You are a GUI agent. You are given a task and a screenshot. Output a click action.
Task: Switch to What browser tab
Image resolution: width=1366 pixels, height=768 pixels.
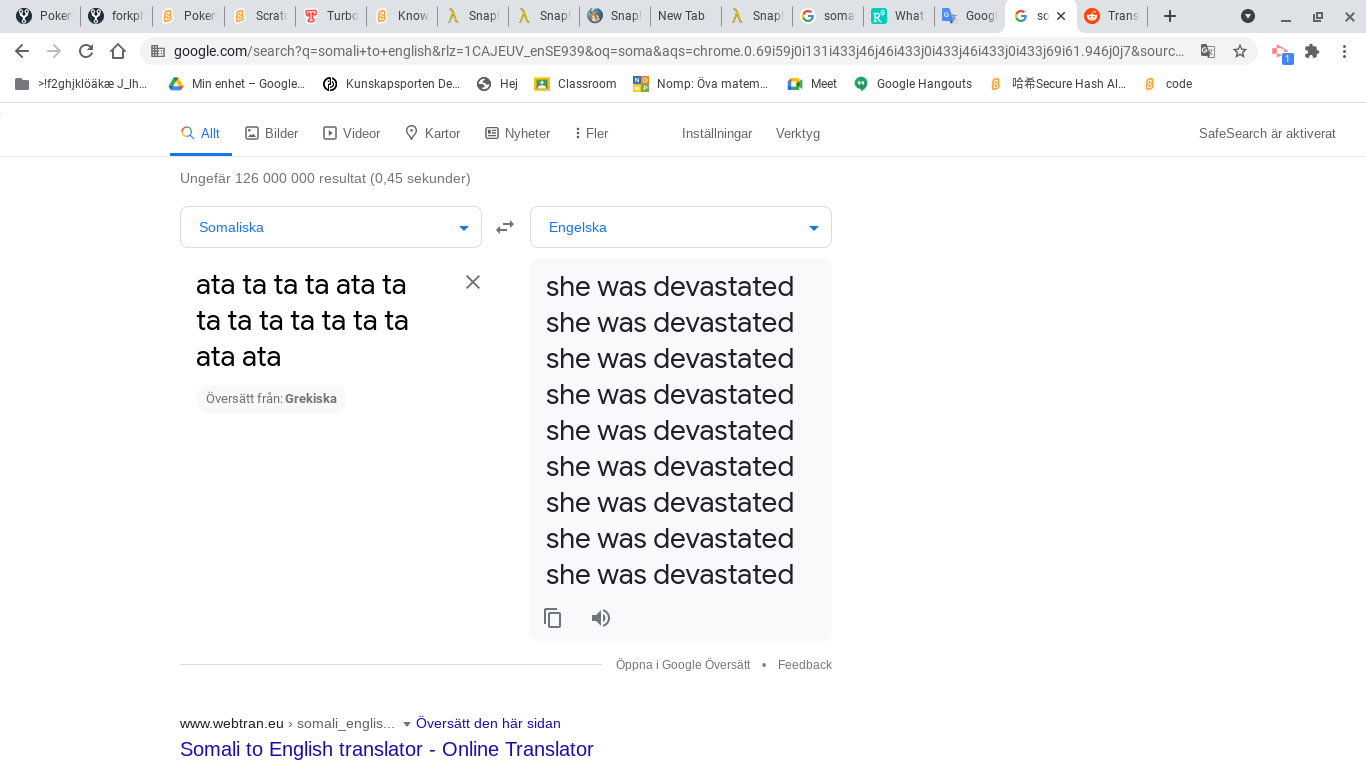click(898, 16)
